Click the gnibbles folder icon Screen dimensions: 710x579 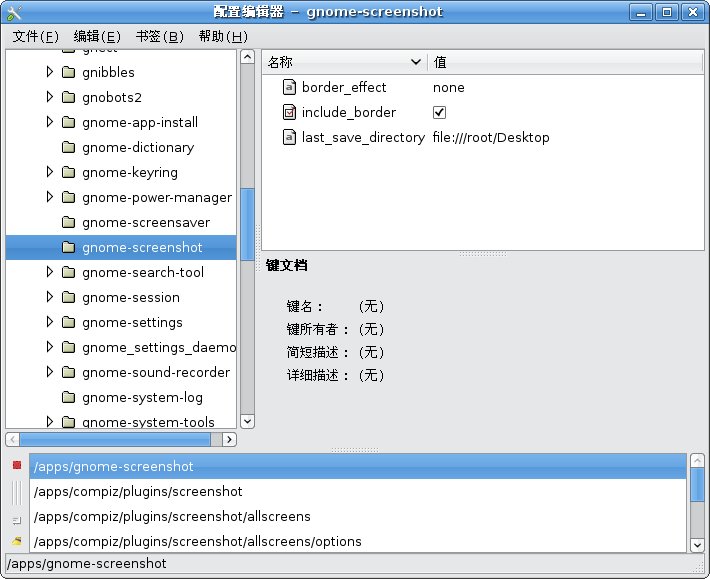tap(68, 72)
